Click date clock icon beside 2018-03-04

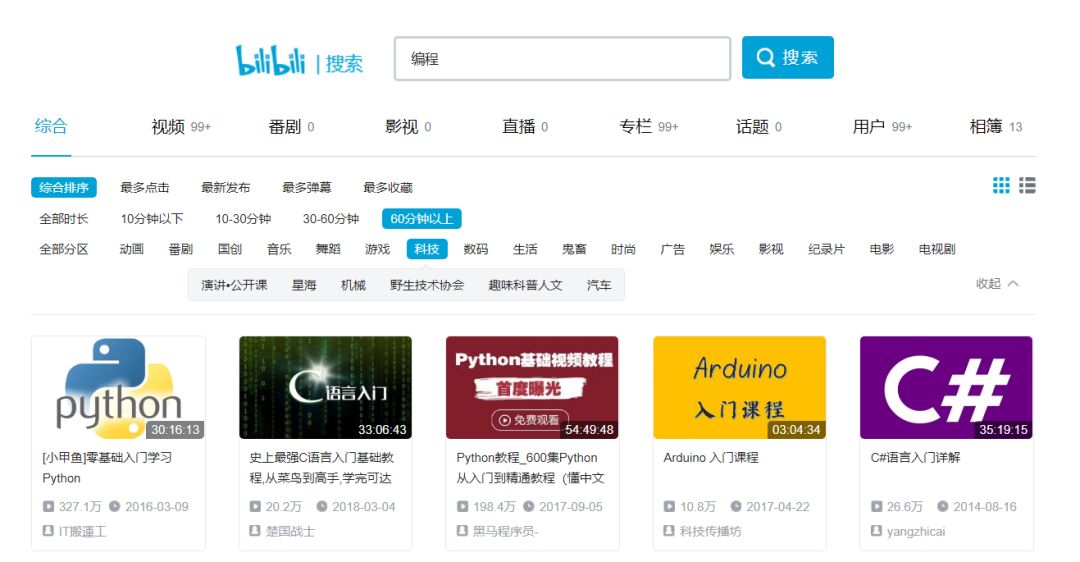[x=322, y=506]
